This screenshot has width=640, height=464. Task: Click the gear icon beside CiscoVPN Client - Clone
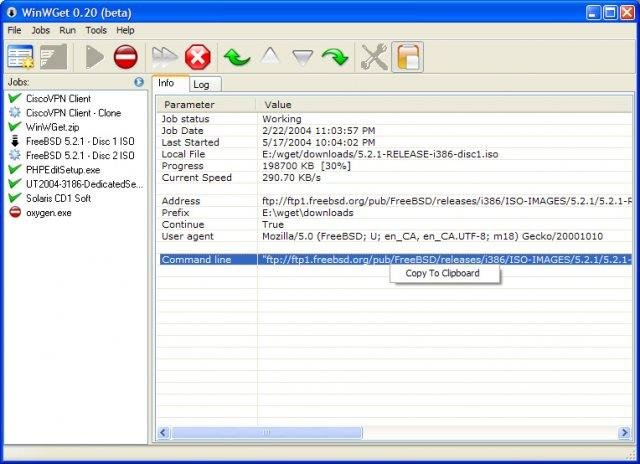click(15, 112)
